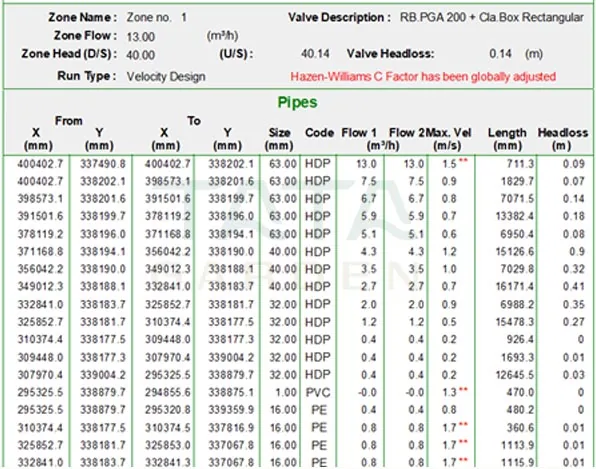The height and width of the screenshot is (469, 596).
Task: Click the 'Length (mm)' column header
Action: 507,139
